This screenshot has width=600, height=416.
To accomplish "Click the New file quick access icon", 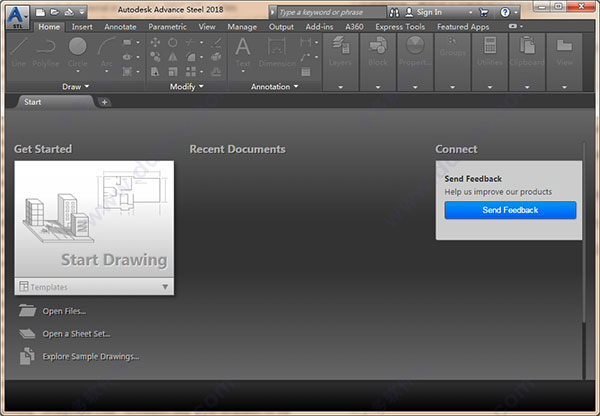I will point(40,12).
